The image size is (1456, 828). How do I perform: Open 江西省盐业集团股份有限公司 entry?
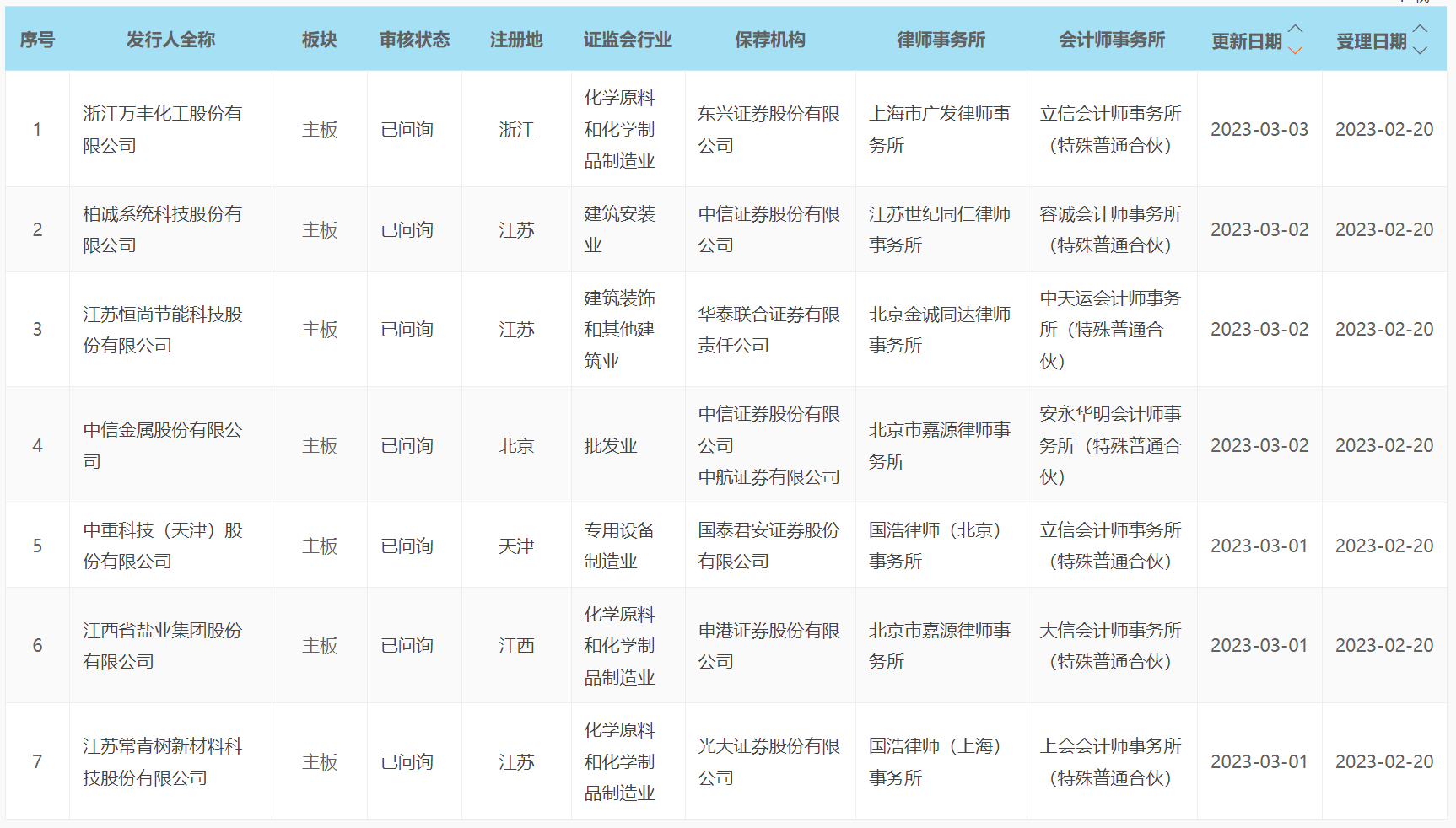pyautogui.click(x=162, y=646)
